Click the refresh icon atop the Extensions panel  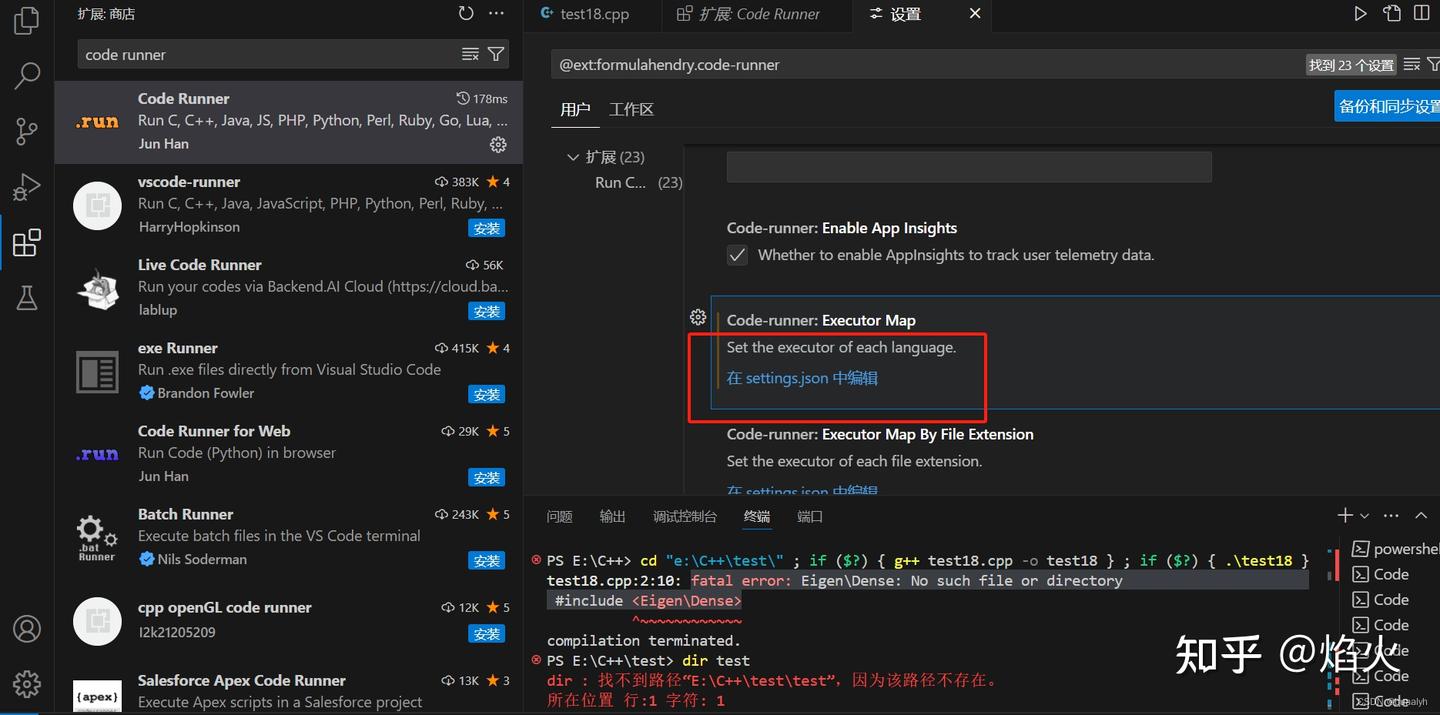465,13
